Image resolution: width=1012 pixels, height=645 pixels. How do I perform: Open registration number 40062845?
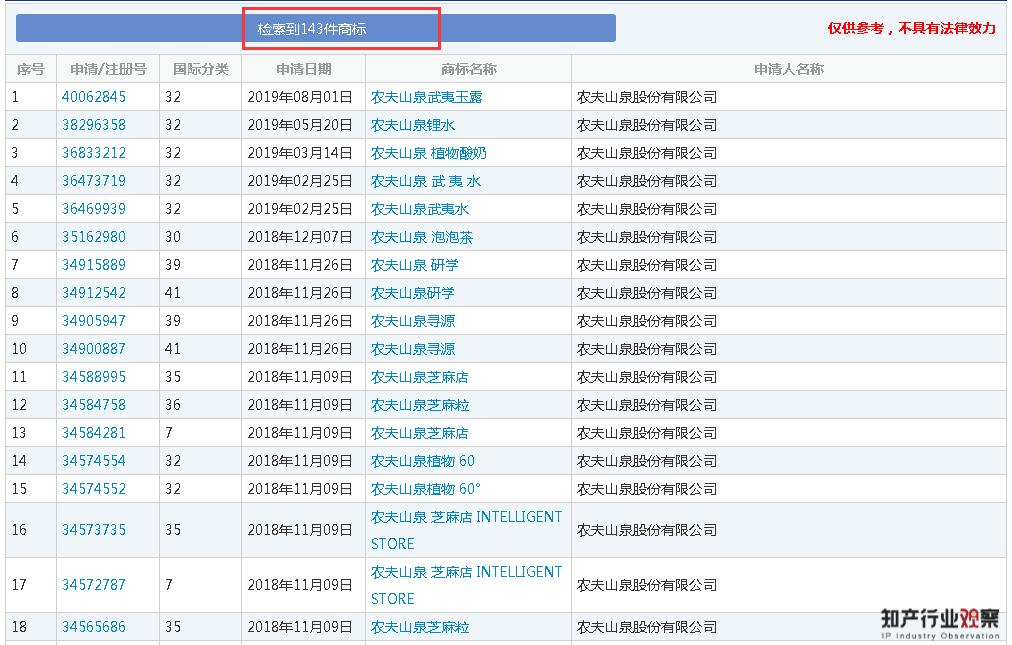click(94, 97)
